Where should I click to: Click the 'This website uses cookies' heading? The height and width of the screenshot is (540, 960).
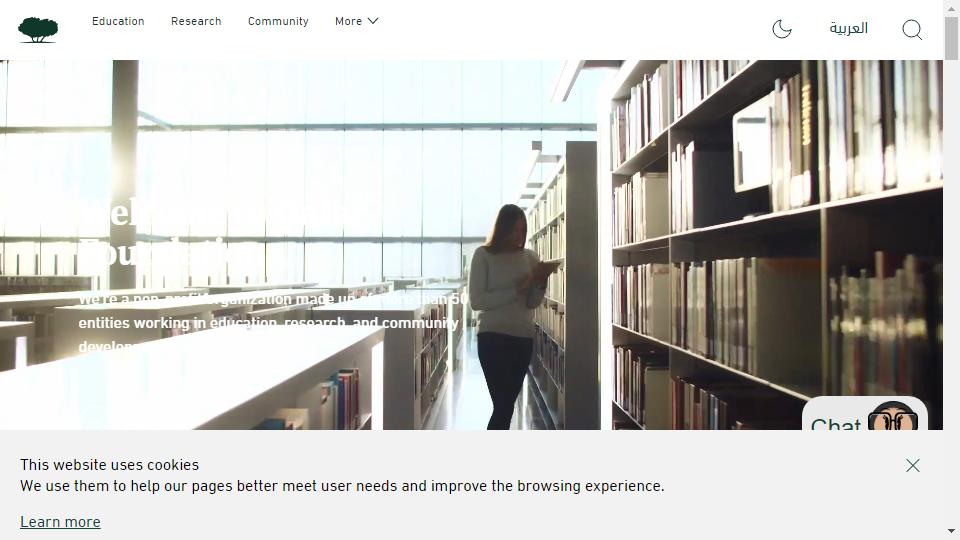(110, 465)
